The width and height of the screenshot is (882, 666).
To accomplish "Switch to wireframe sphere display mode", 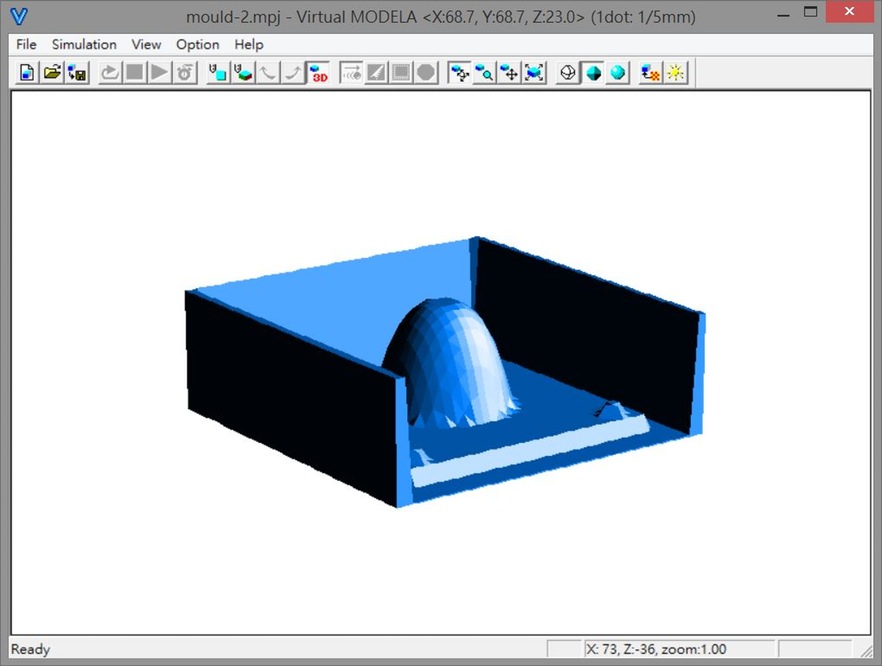I will (568, 73).
